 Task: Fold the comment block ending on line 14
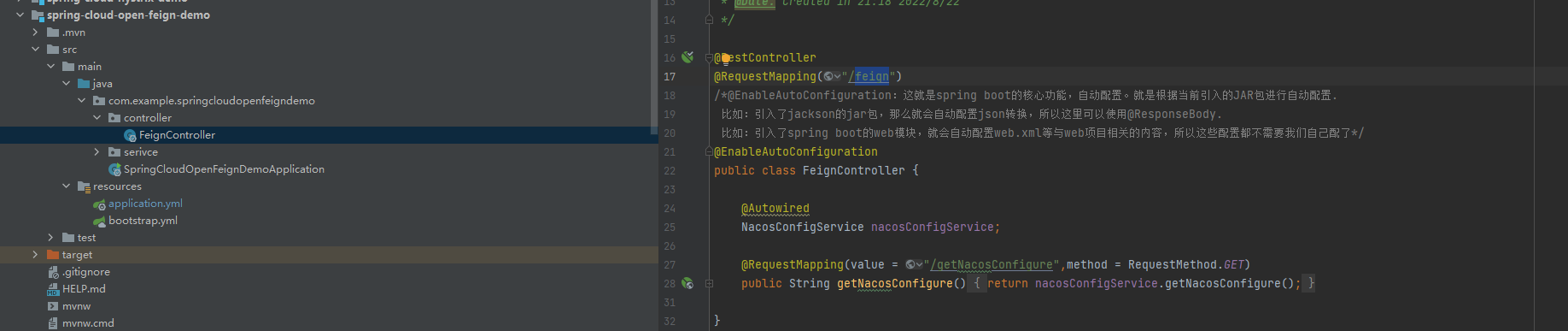[x=709, y=20]
